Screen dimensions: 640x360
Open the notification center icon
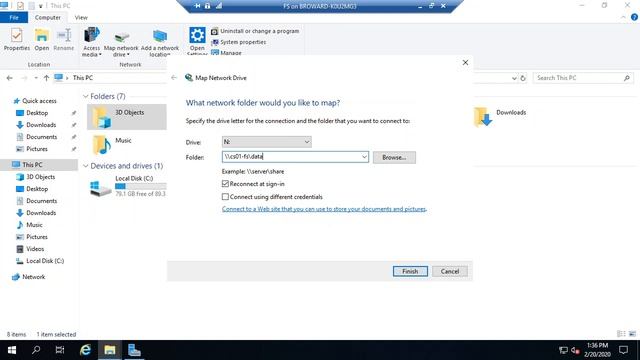(x=623, y=350)
